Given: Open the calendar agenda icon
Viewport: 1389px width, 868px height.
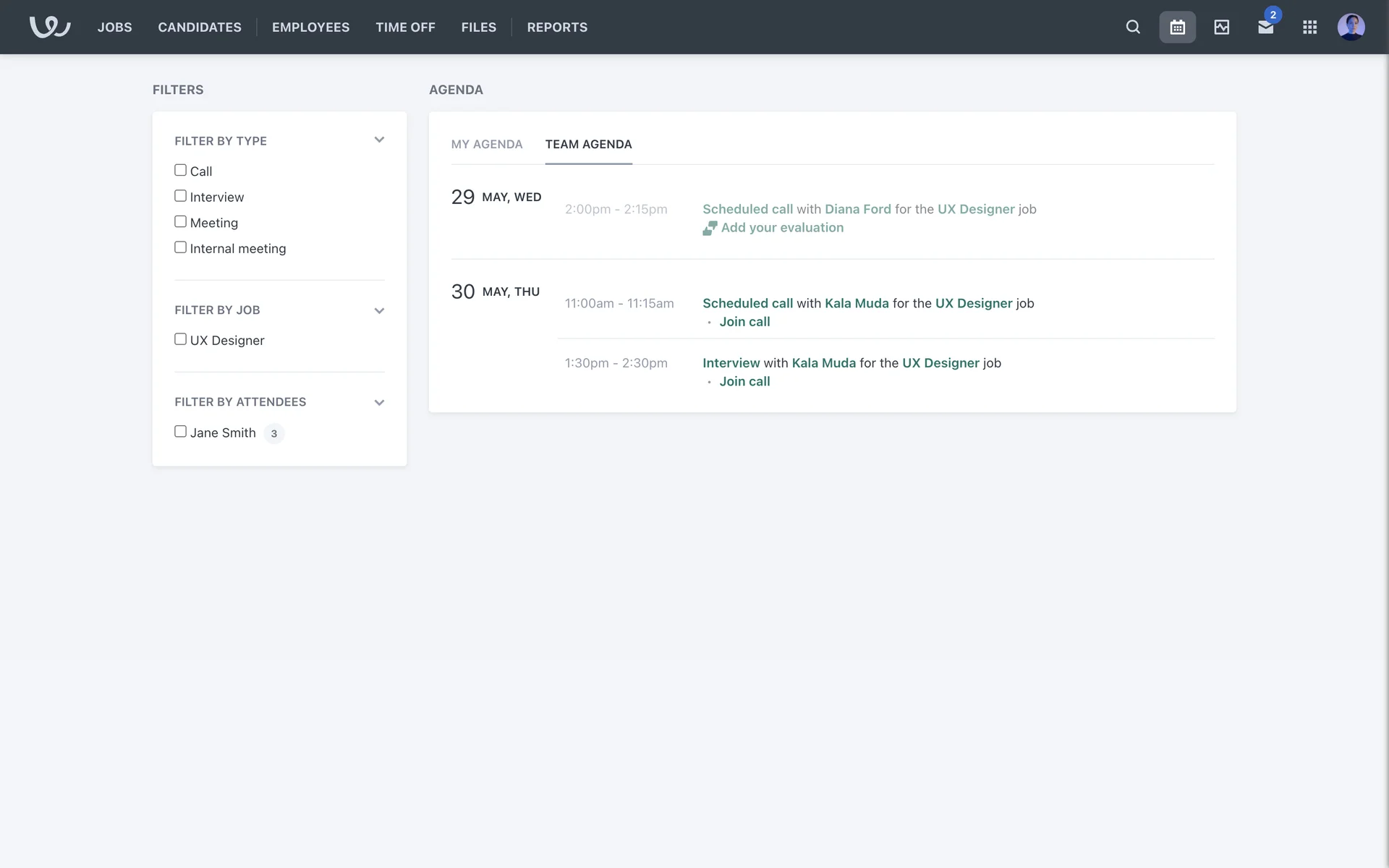Looking at the screenshot, I should click(x=1177, y=27).
